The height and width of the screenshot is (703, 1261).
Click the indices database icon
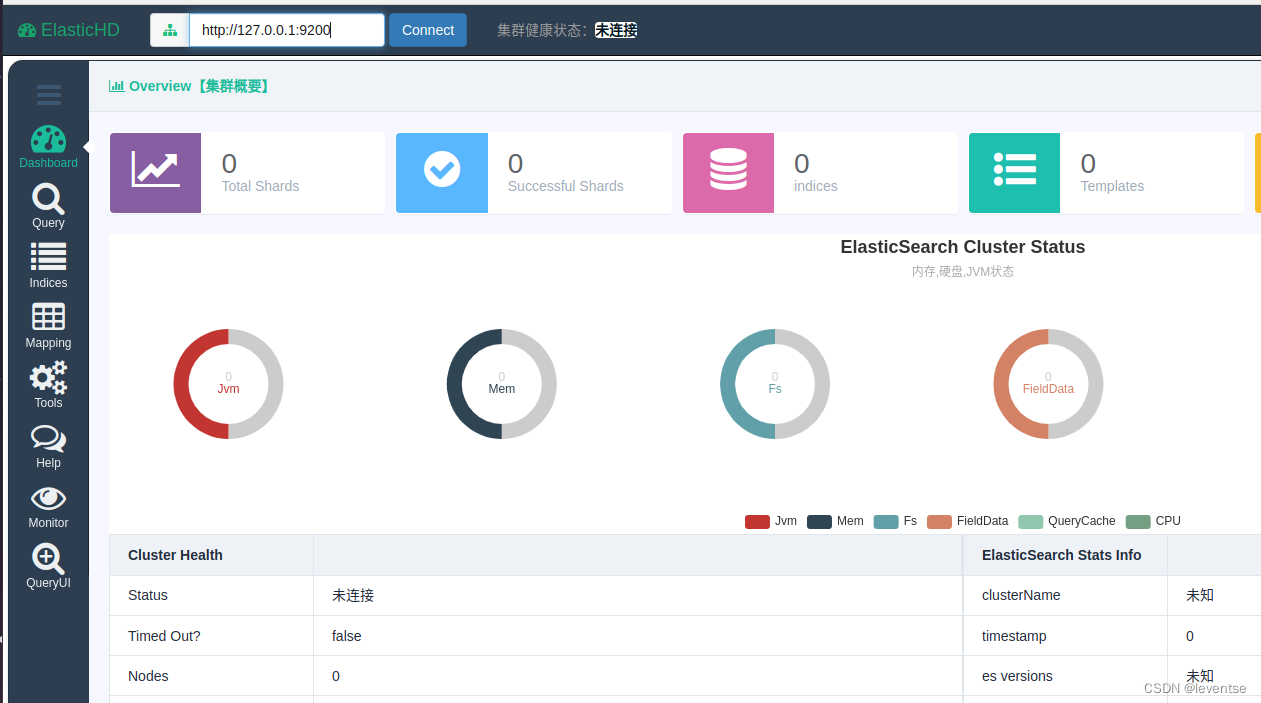[728, 172]
